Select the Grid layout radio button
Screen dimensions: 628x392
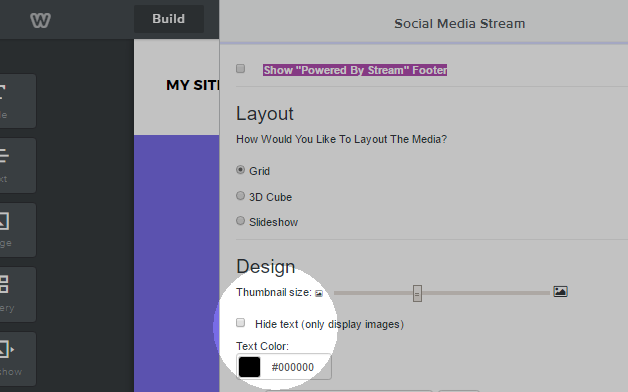tap(240, 170)
